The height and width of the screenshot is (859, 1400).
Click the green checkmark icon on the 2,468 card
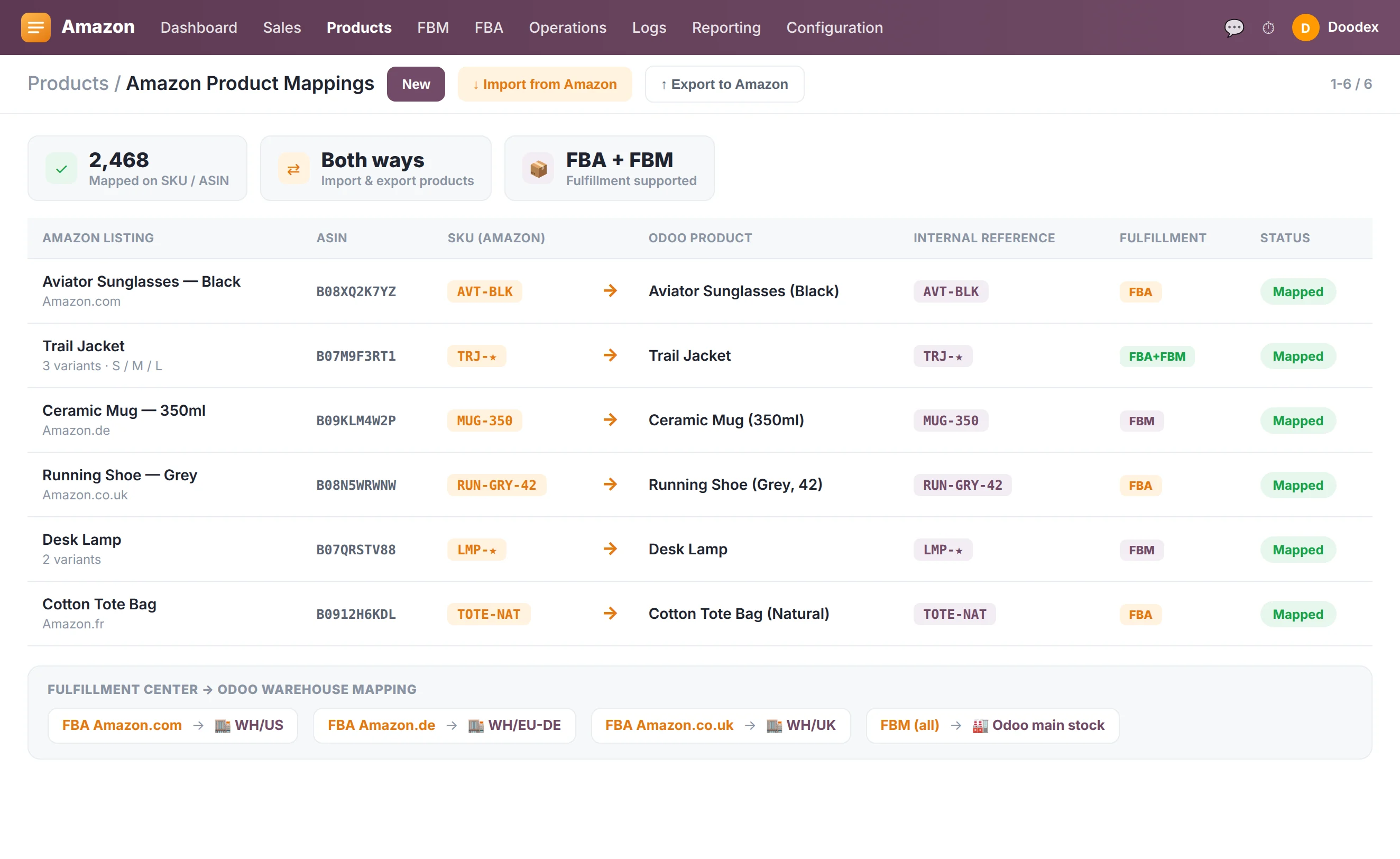coord(61,168)
